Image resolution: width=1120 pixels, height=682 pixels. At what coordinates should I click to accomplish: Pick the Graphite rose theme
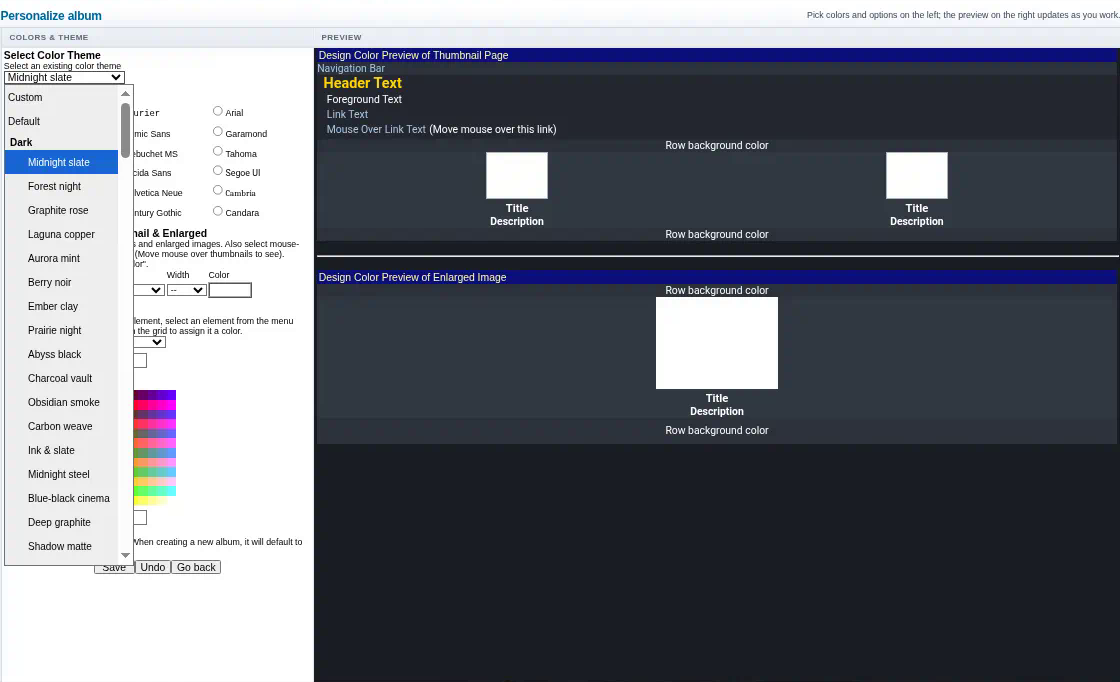pyautogui.click(x=61, y=211)
